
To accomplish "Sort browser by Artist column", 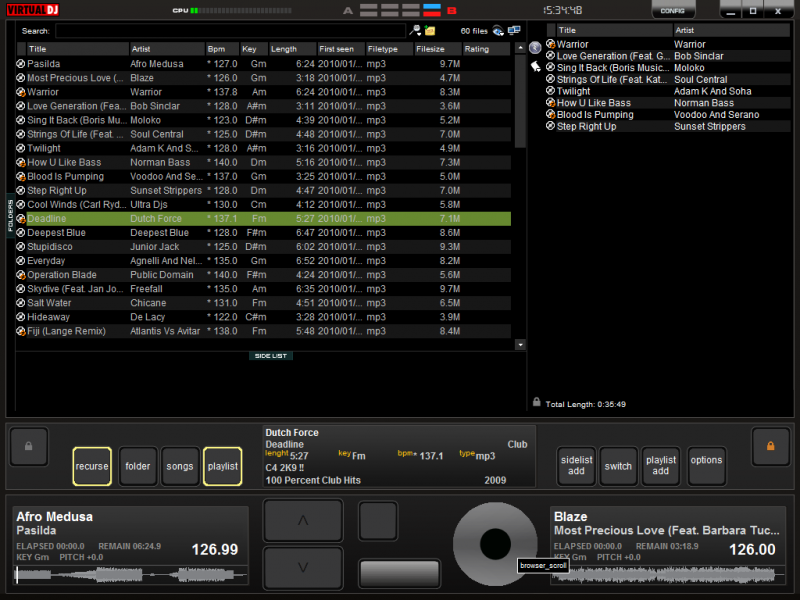I will pyautogui.click(x=167, y=49).
